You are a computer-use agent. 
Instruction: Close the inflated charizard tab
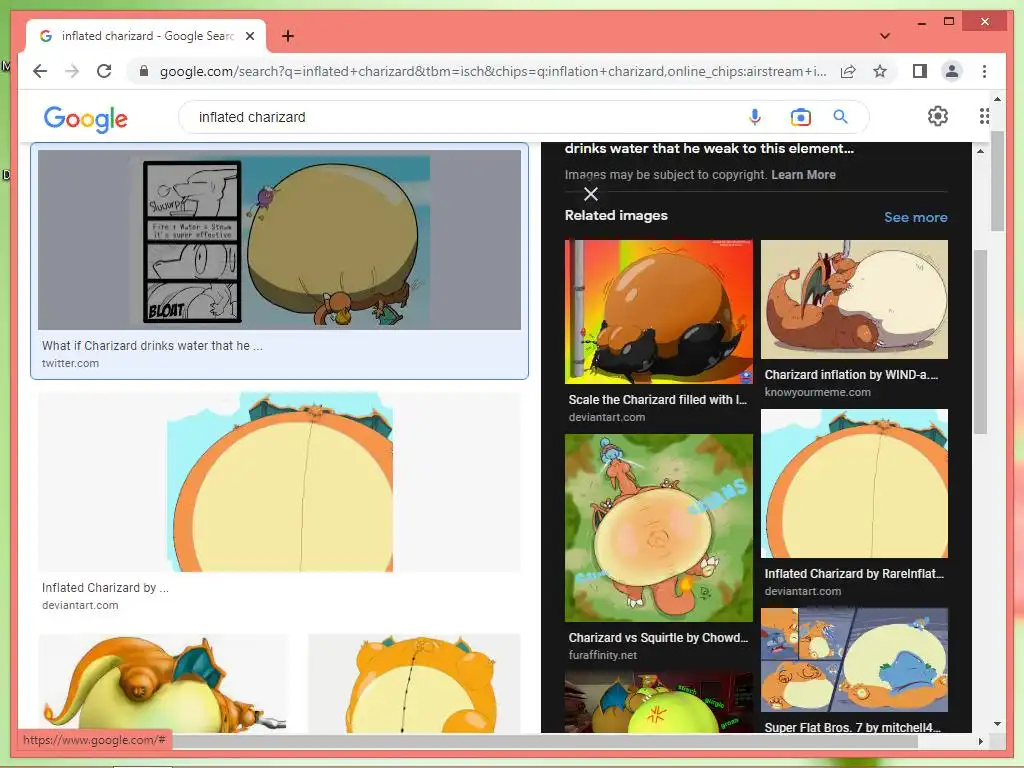pos(249,36)
